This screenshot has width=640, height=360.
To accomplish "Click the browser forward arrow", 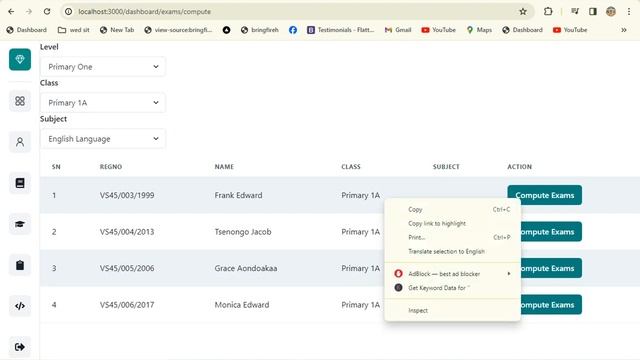I will coord(29,11).
